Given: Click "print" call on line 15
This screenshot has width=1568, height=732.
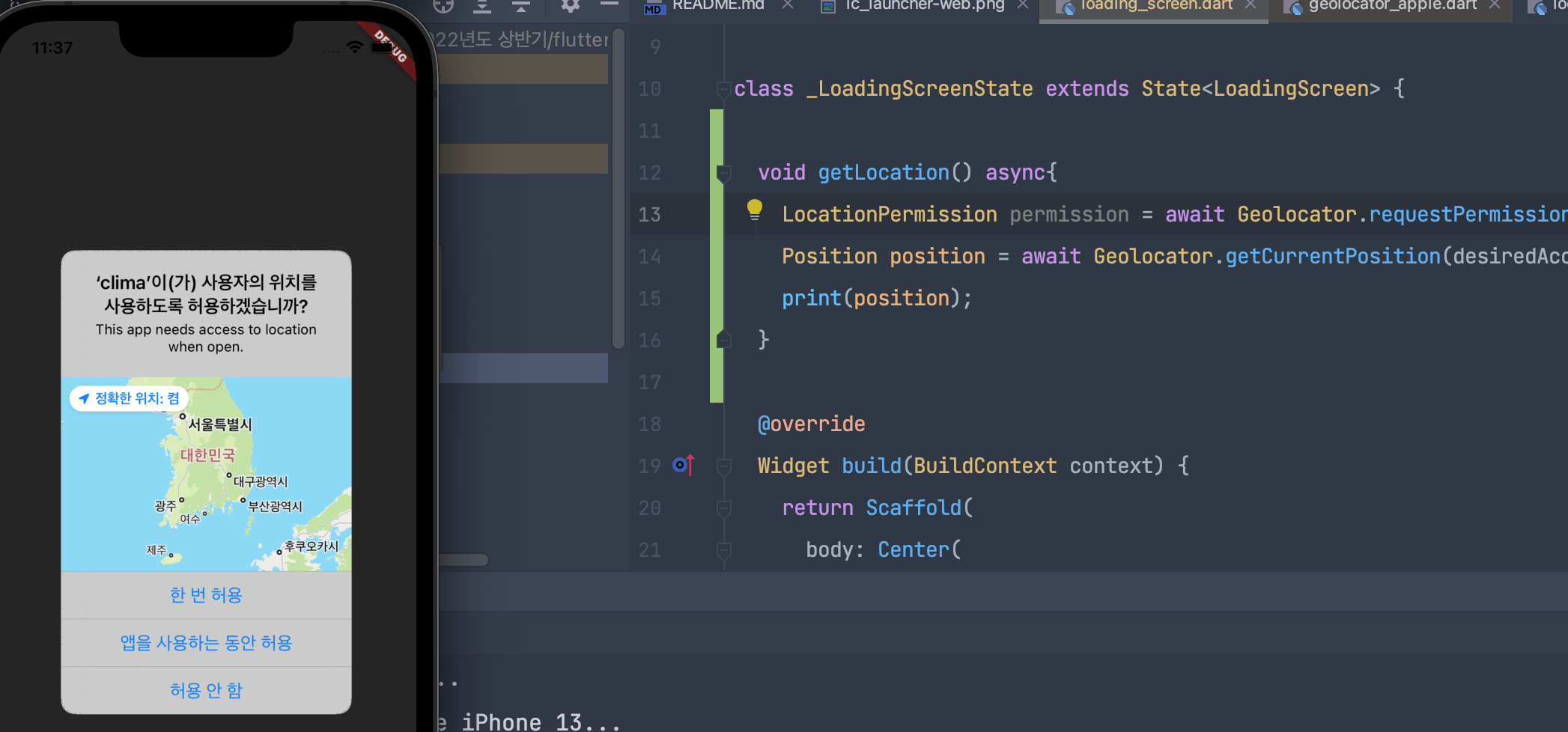Looking at the screenshot, I should pos(812,299).
